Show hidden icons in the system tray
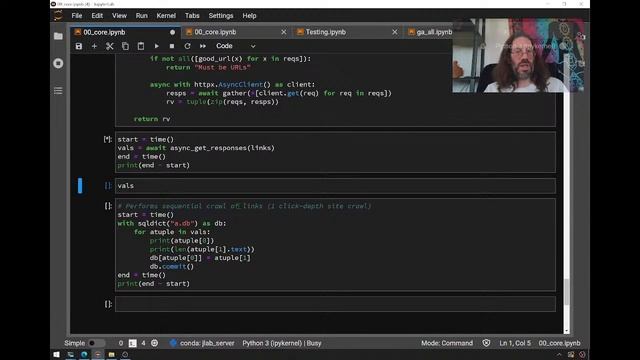This screenshot has width=640, height=360. 559,354
